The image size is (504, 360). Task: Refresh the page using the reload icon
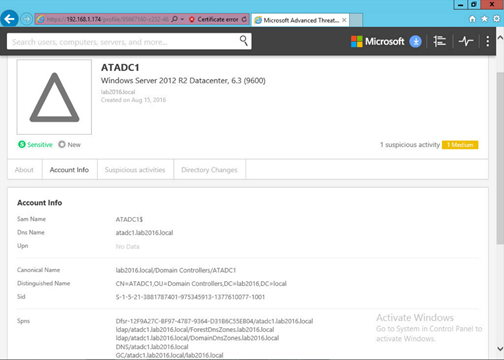click(244, 19)
